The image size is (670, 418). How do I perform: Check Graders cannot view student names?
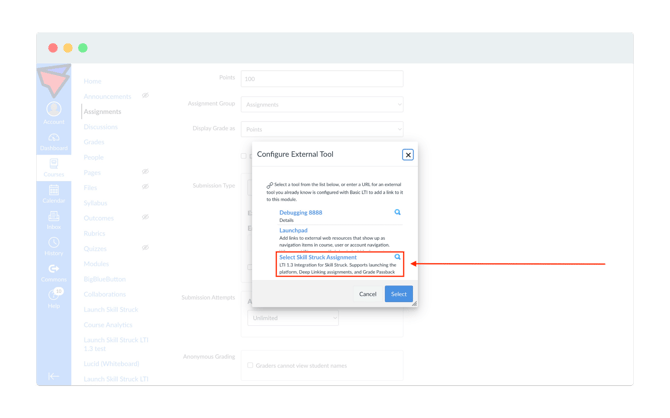click(250, 365)
